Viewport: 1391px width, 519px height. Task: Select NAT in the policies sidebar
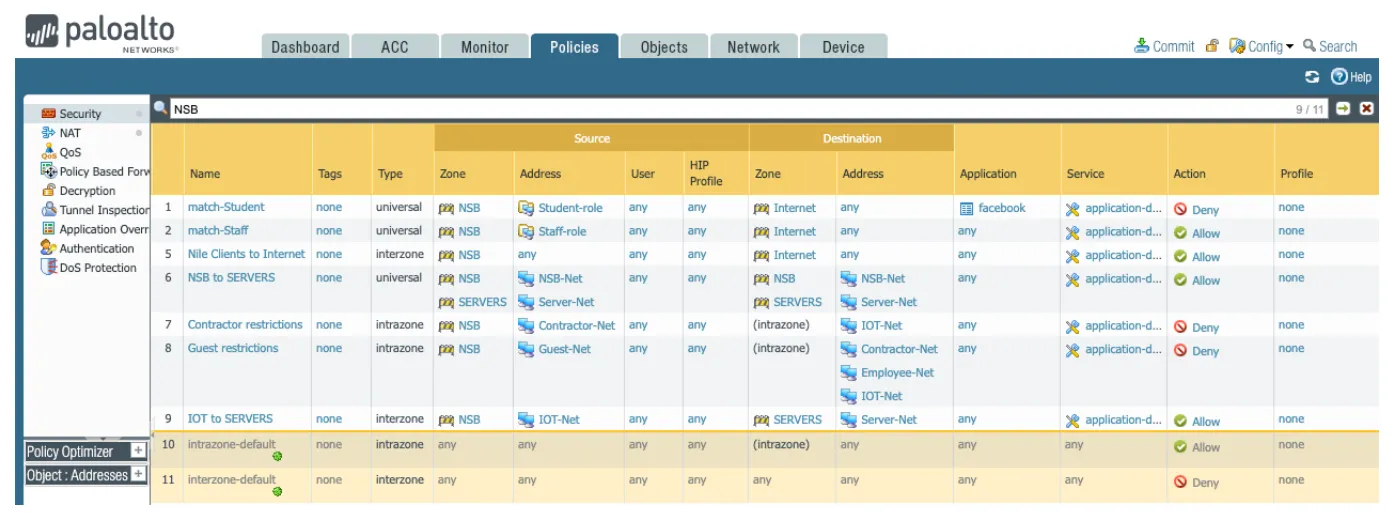(70, 133)
